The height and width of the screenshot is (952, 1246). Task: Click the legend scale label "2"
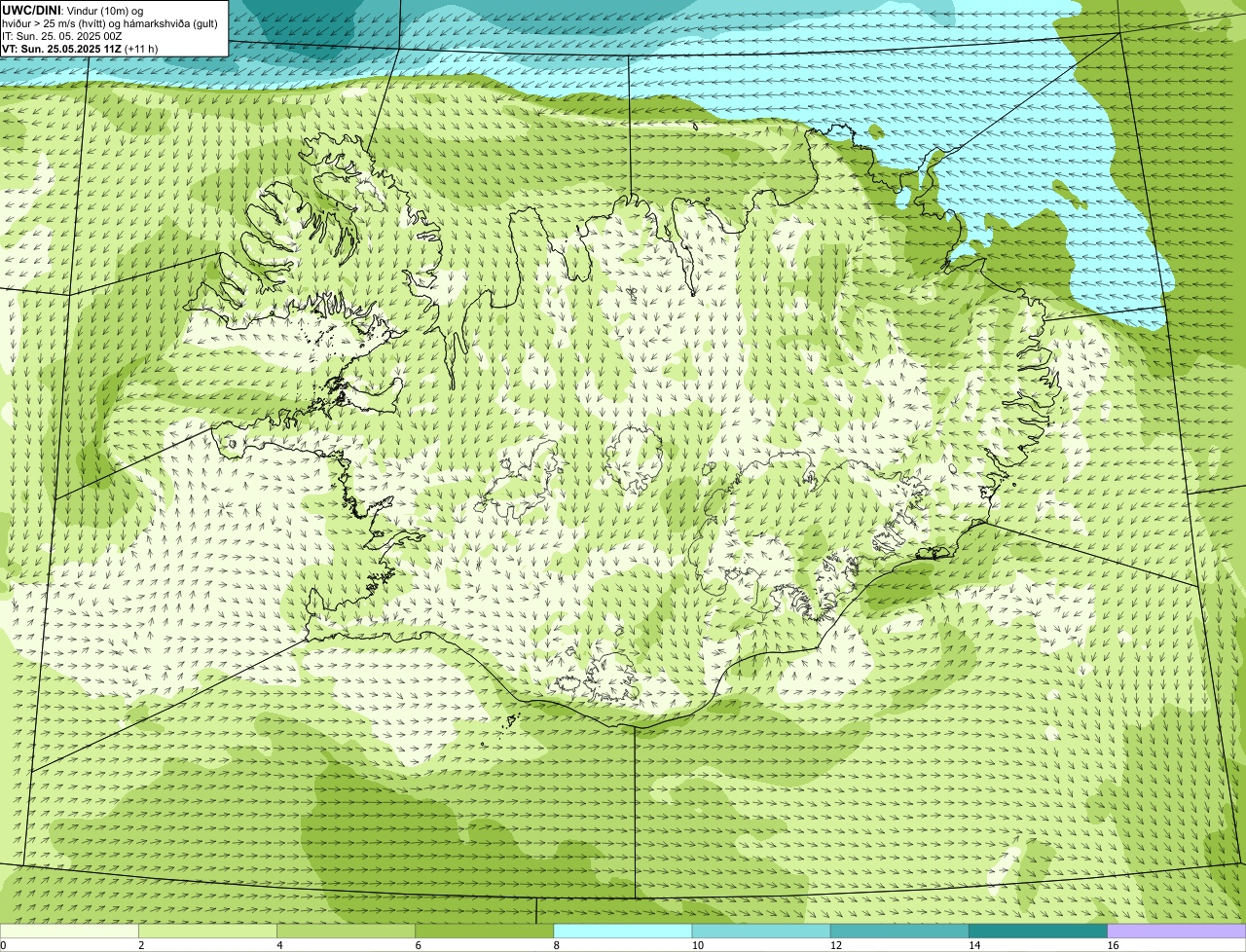(141, 945)
